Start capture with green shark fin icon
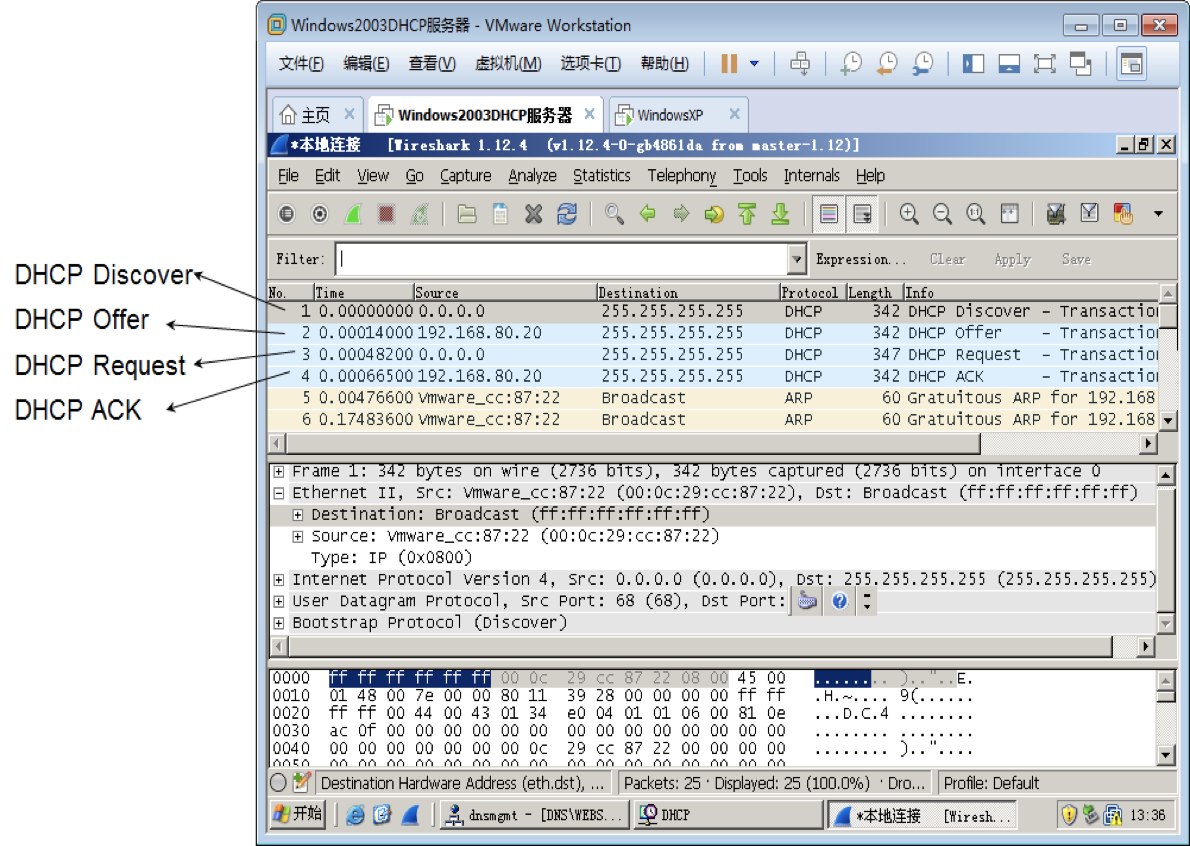This screenshot has height=846, width=1190. pyautogui.click(x=353, y=215)
